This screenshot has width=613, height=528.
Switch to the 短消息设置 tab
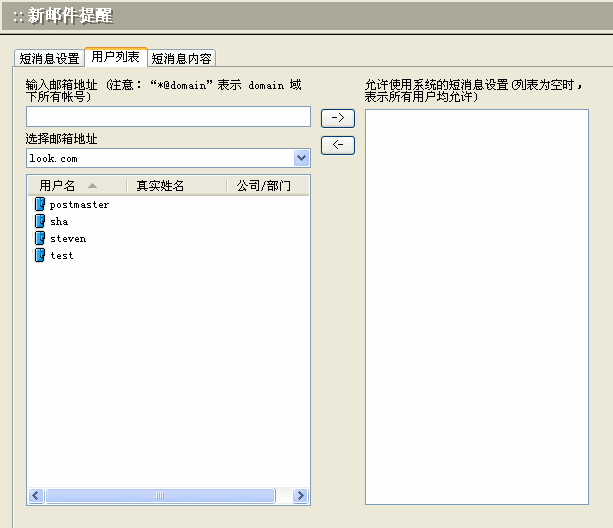coord(49,58)
